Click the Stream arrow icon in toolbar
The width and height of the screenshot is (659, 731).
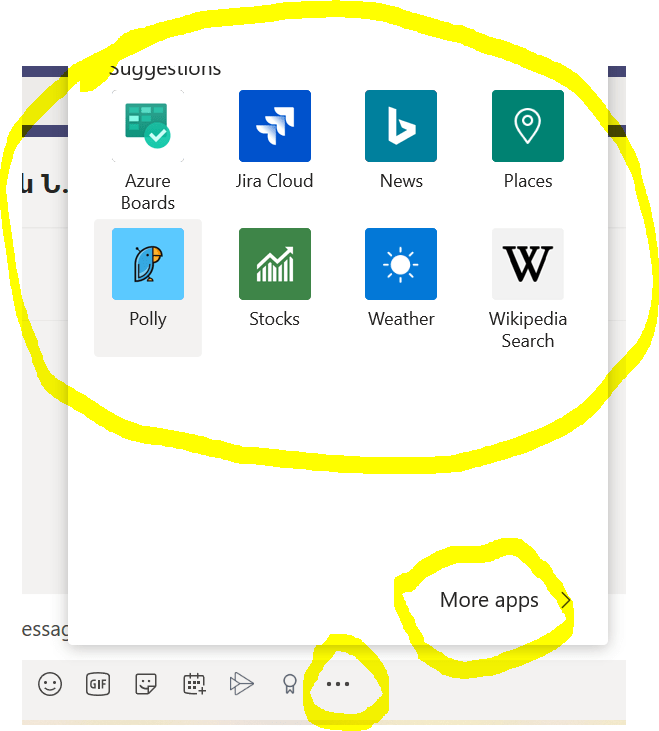tap(241, 684)
